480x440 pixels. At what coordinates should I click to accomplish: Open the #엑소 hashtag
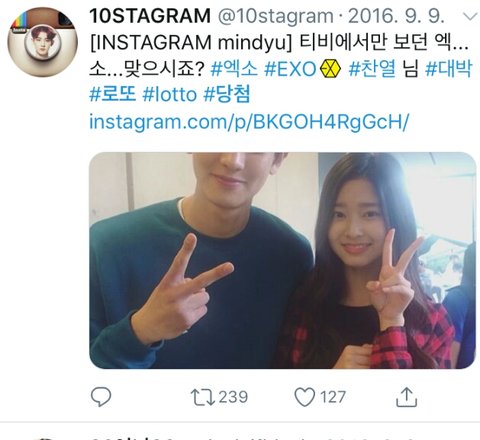[234, 69]
